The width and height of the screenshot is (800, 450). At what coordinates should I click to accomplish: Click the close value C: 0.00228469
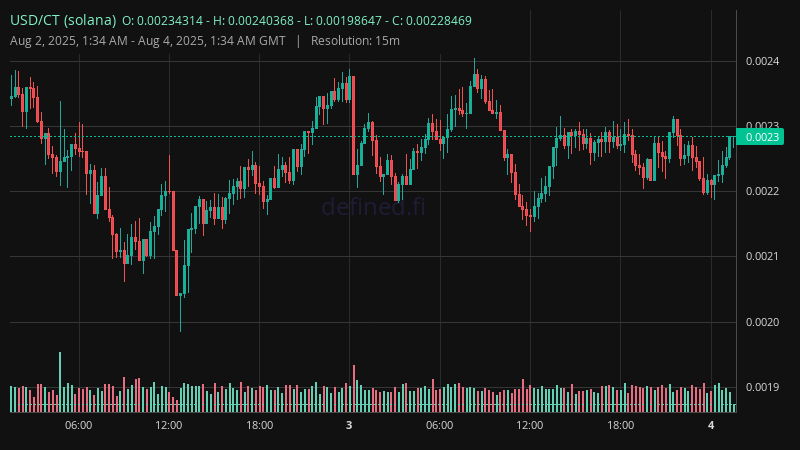point(432,21)
